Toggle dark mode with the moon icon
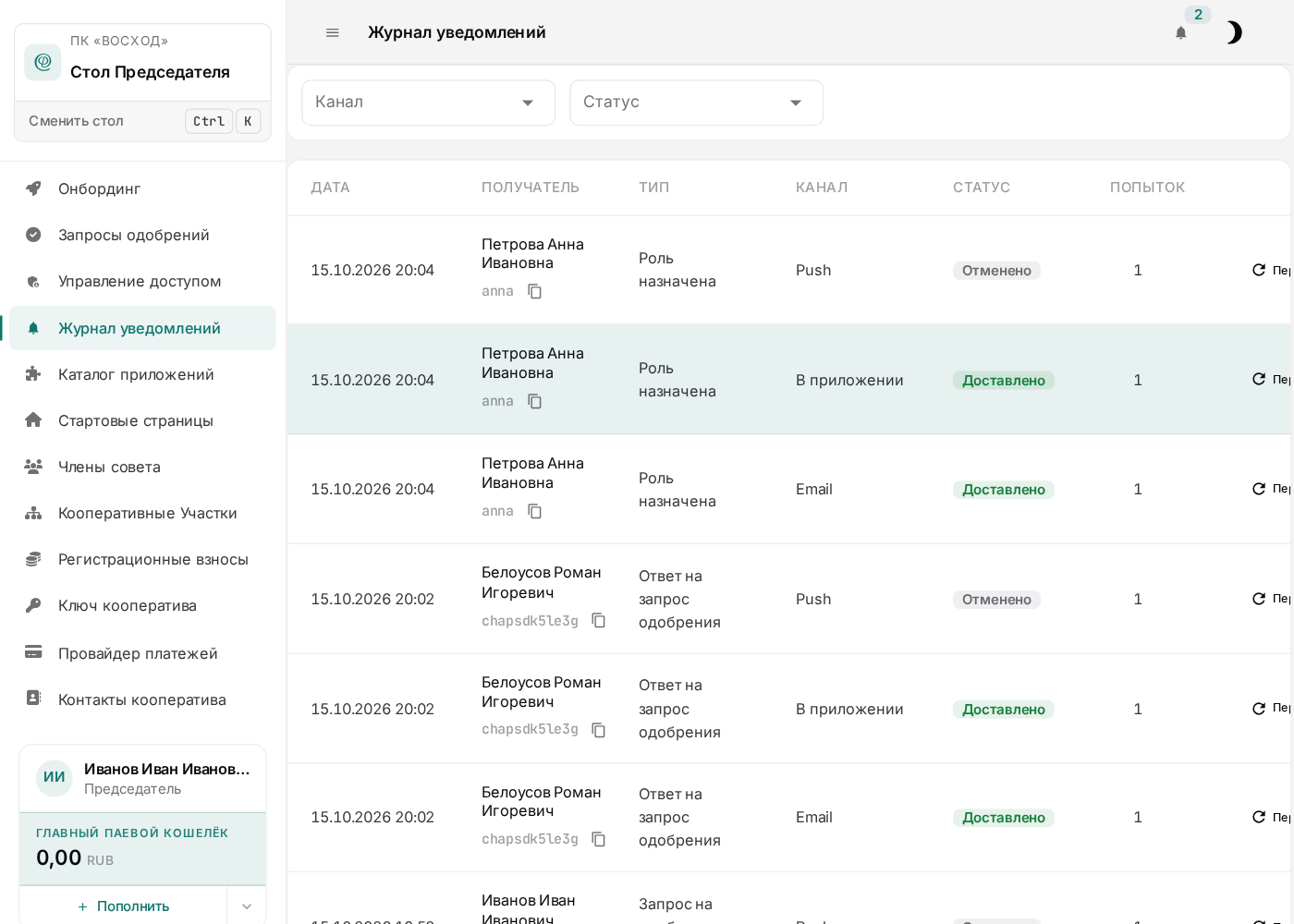 (x=1233, y=32)
